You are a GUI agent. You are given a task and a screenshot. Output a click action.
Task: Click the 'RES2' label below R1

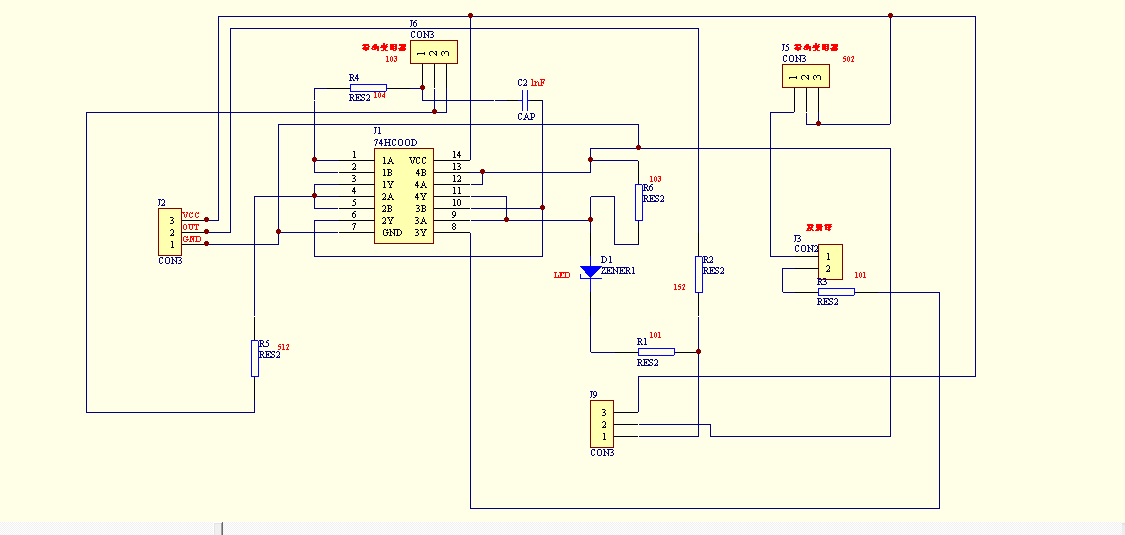(648, 363)
